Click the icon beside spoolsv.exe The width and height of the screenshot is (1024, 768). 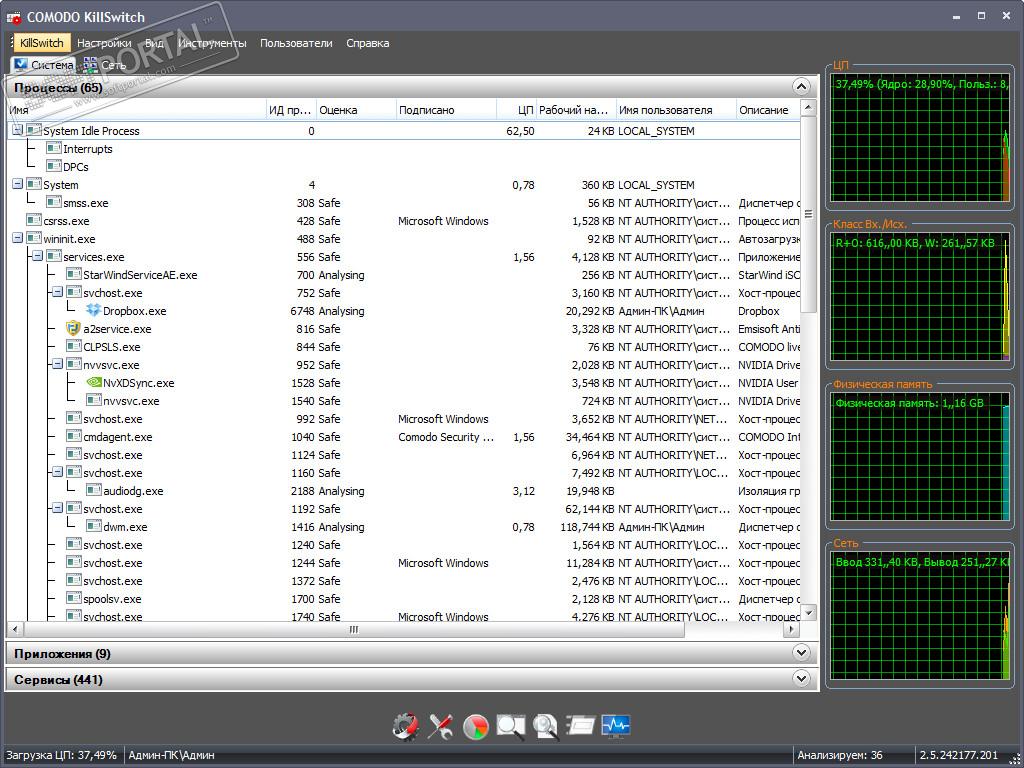pyautogui.click(x=74, y=598)
